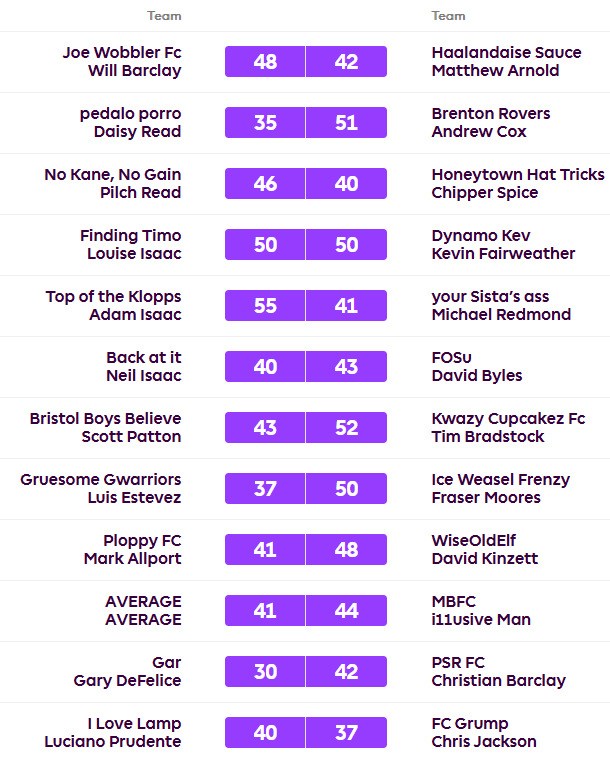Open Bristol Boys Believe team page

coord(105,419)
